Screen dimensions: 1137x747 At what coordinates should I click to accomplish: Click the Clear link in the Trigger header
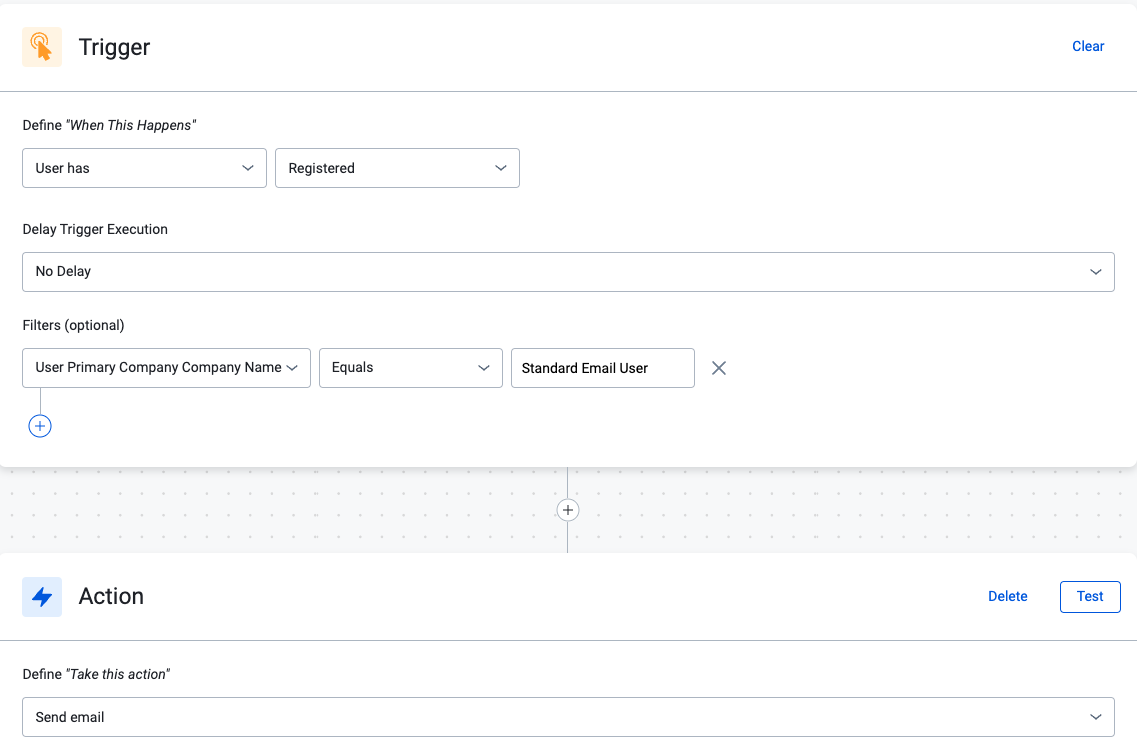[1088, 46]
